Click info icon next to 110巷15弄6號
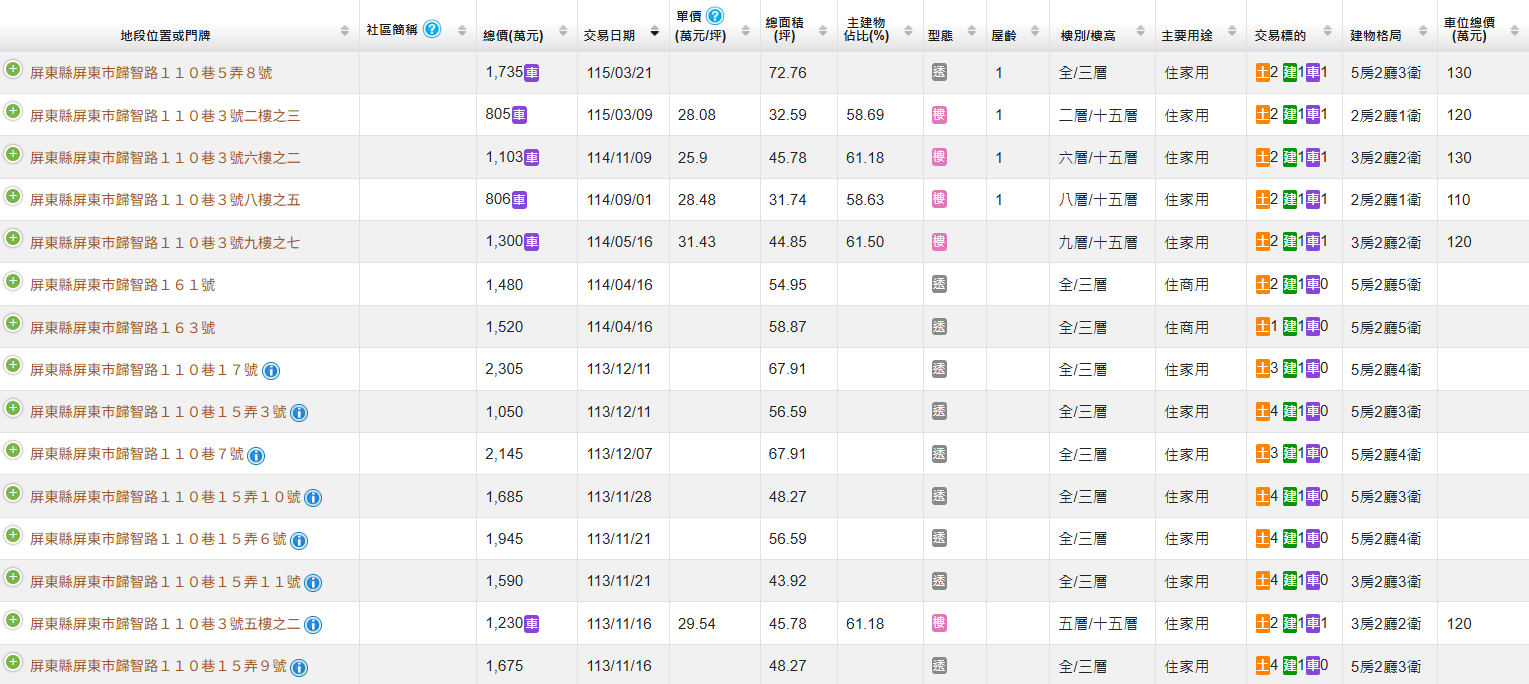This screenshot has height=684, width=1529. point(299,541)
